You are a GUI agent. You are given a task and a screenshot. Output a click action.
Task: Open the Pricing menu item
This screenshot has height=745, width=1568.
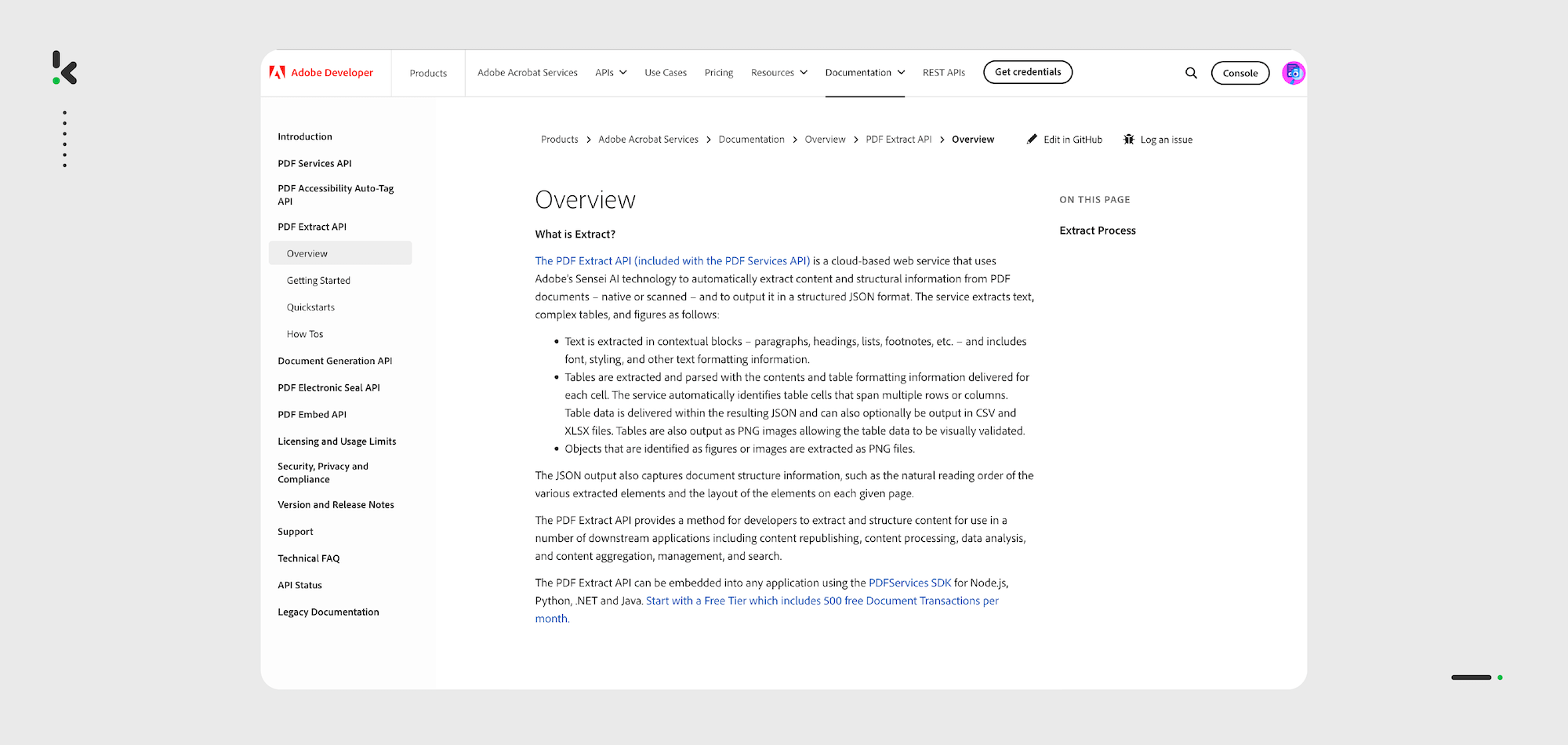tap(718, 73)
